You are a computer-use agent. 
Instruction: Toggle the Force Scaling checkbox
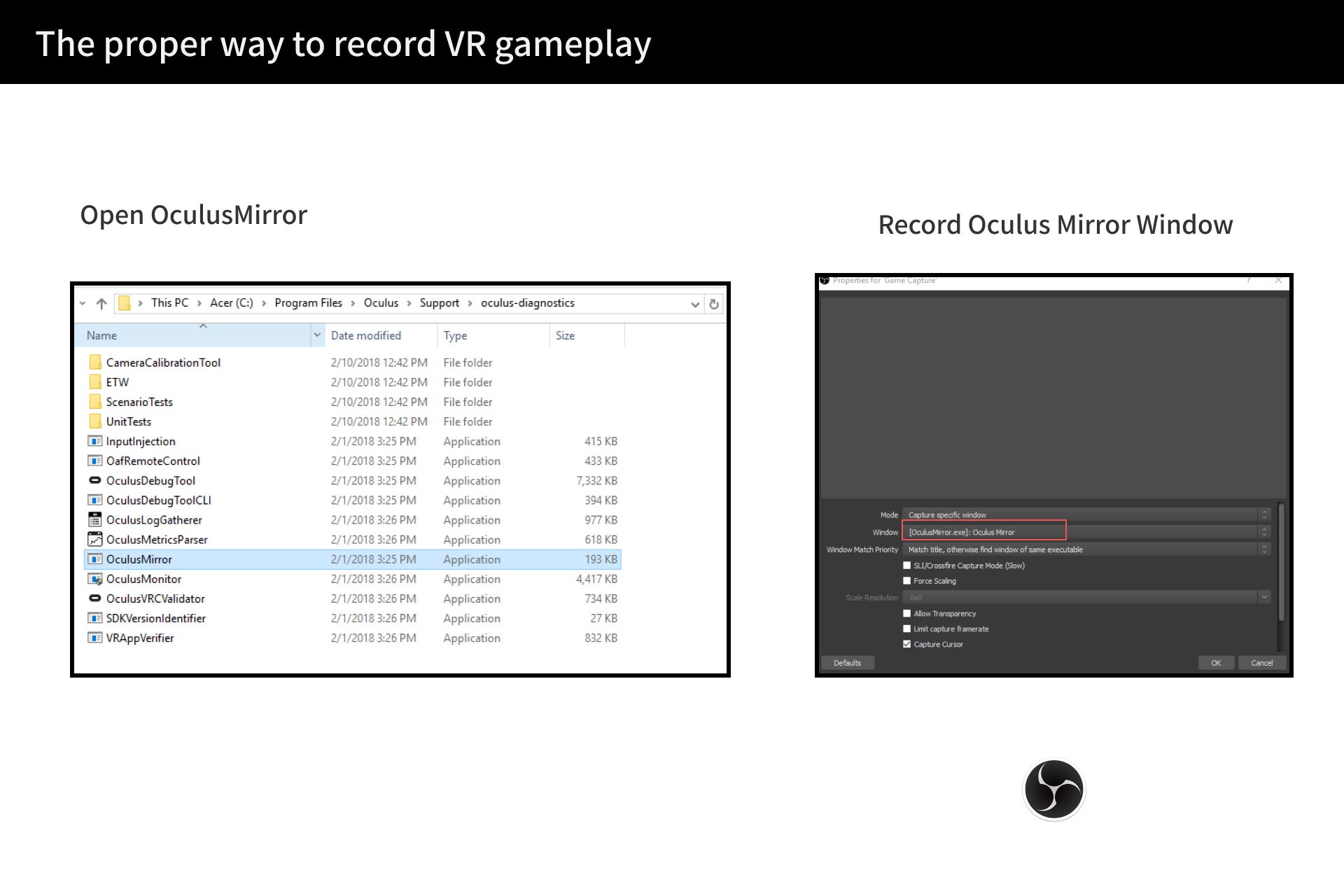tap(907, 581)
